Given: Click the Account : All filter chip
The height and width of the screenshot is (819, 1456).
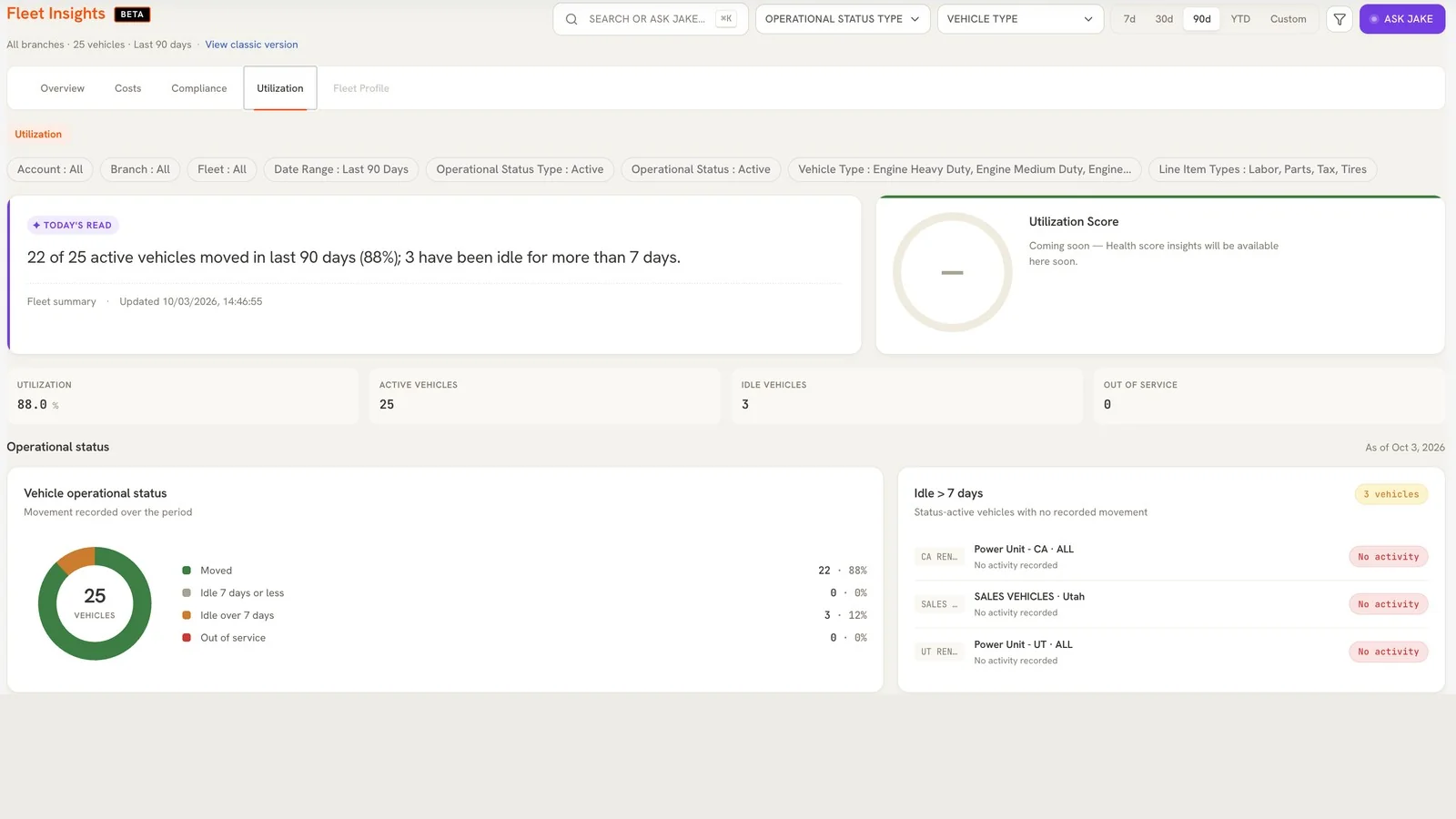Looking at the screenshot, I should tap(50, 169).
